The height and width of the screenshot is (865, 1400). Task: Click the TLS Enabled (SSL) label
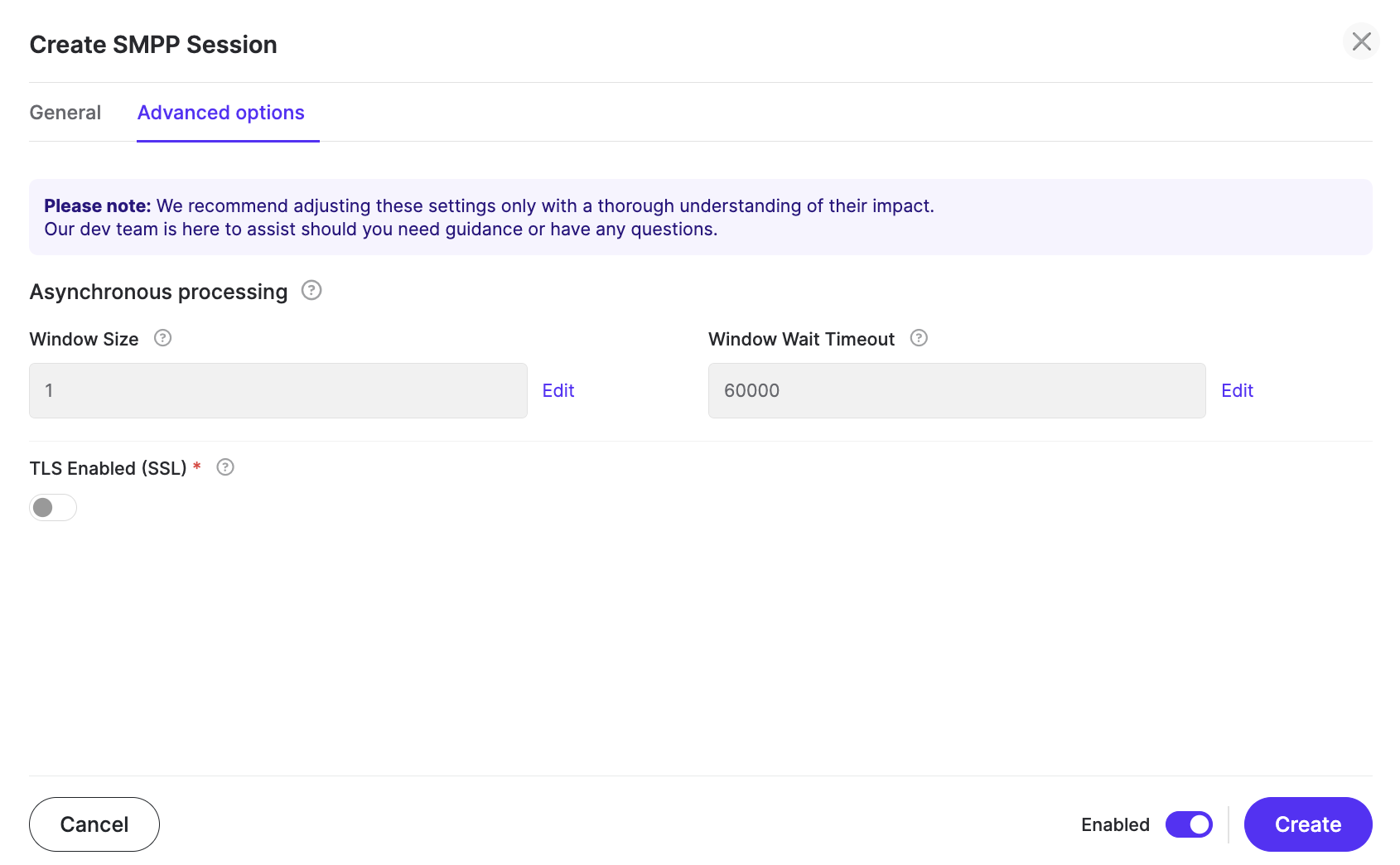[108, 467]
